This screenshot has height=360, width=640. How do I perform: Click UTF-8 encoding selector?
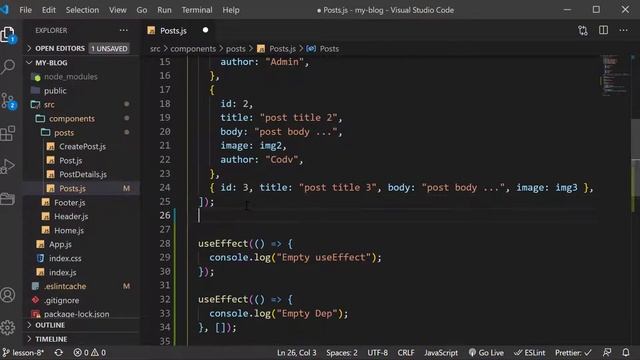point(378,353)
